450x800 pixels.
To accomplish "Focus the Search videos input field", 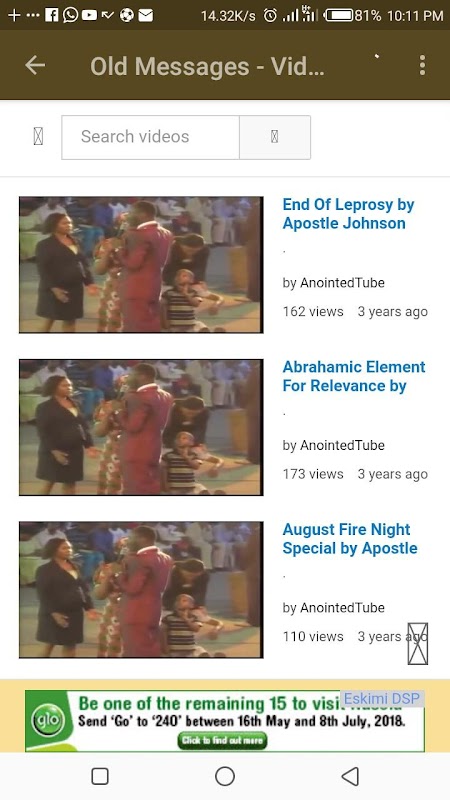I will tap(151, 137).
